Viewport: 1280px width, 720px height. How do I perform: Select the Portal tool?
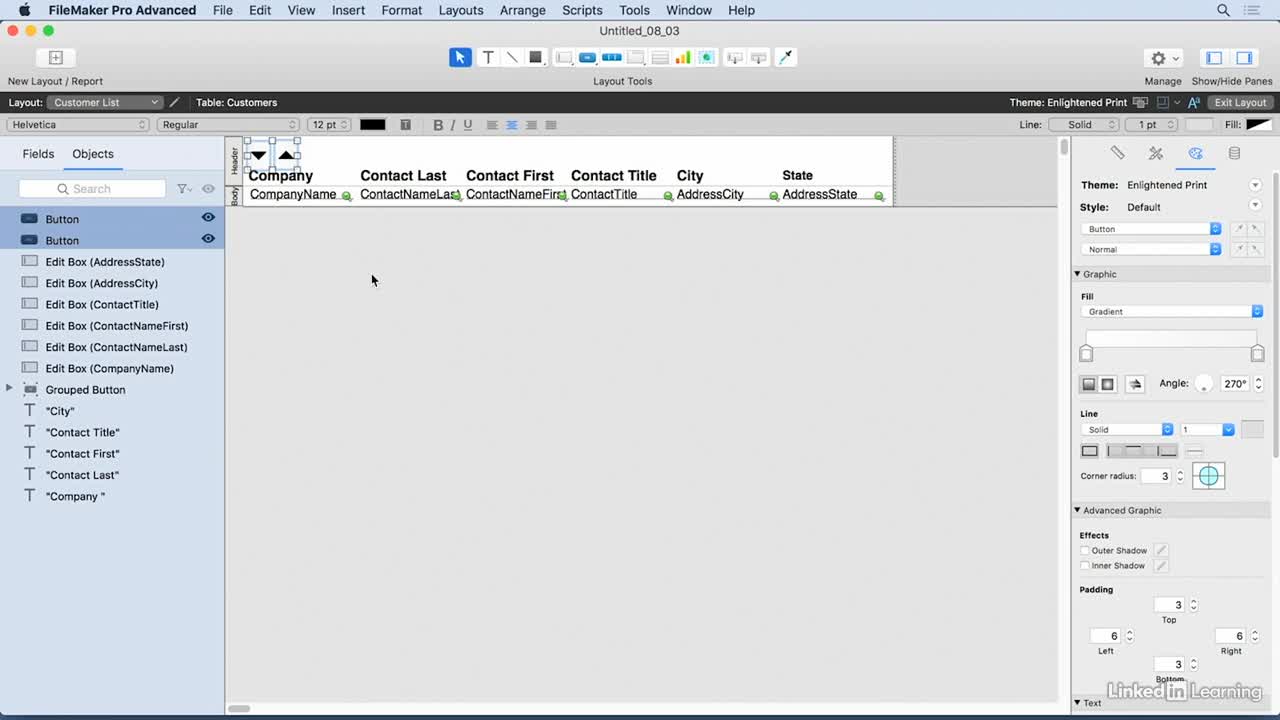click(x=660, y=58)
